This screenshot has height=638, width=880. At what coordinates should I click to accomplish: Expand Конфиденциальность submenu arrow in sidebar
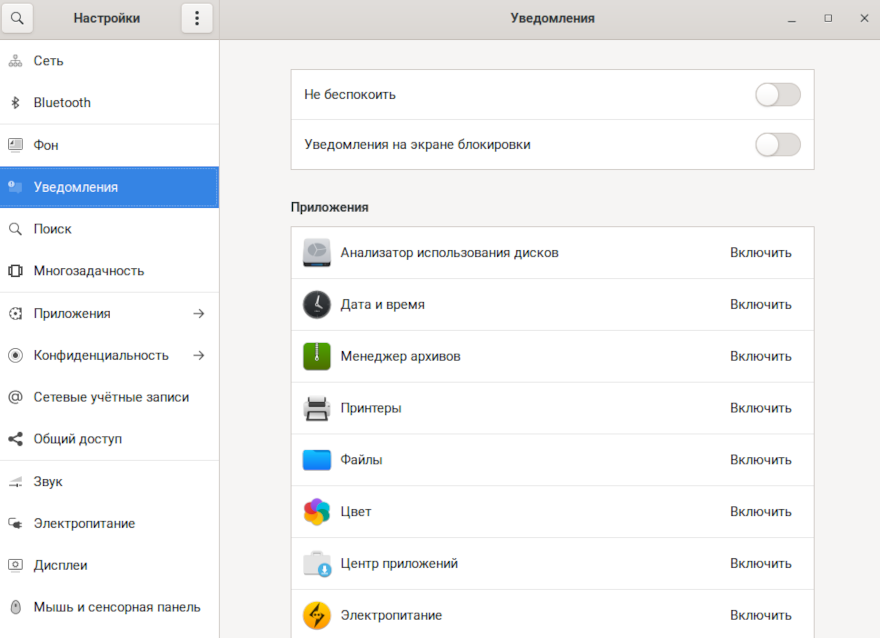click(198, 355)
